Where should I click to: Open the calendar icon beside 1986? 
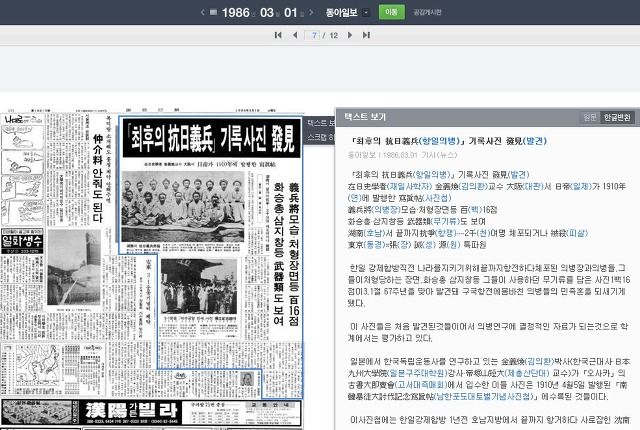(213, 12)
